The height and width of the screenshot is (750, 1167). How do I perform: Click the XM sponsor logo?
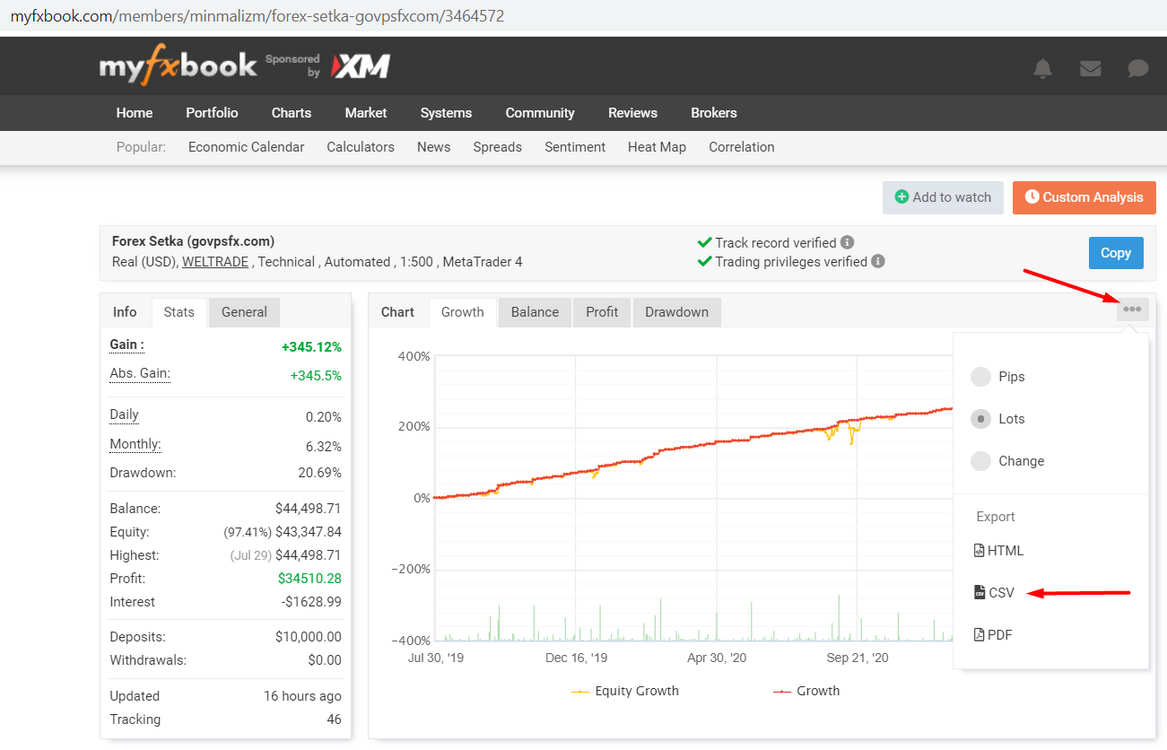[x=361, y=66]
